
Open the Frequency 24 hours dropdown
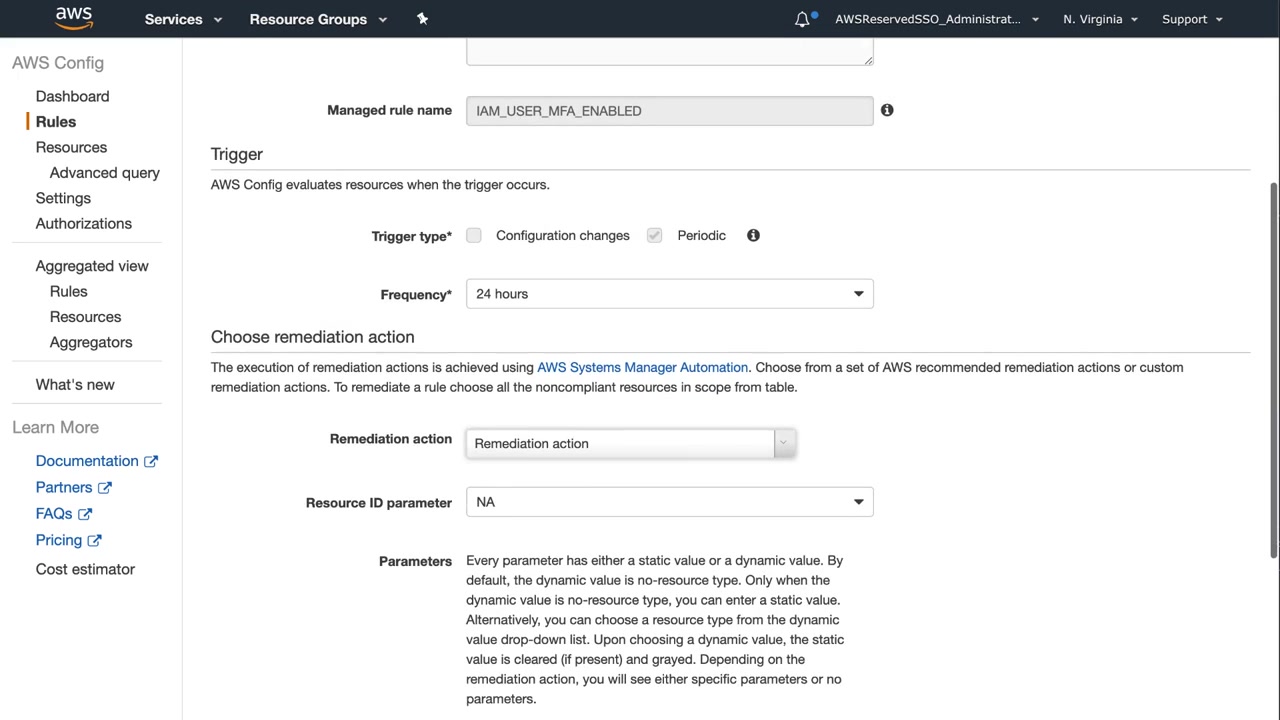(x=669, y=294)
